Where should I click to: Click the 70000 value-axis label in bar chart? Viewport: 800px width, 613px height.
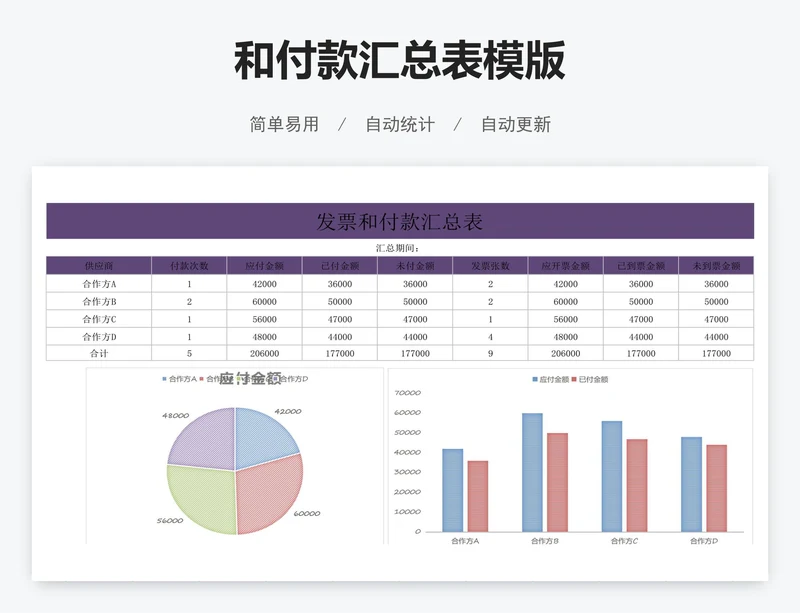click(408, 393)
